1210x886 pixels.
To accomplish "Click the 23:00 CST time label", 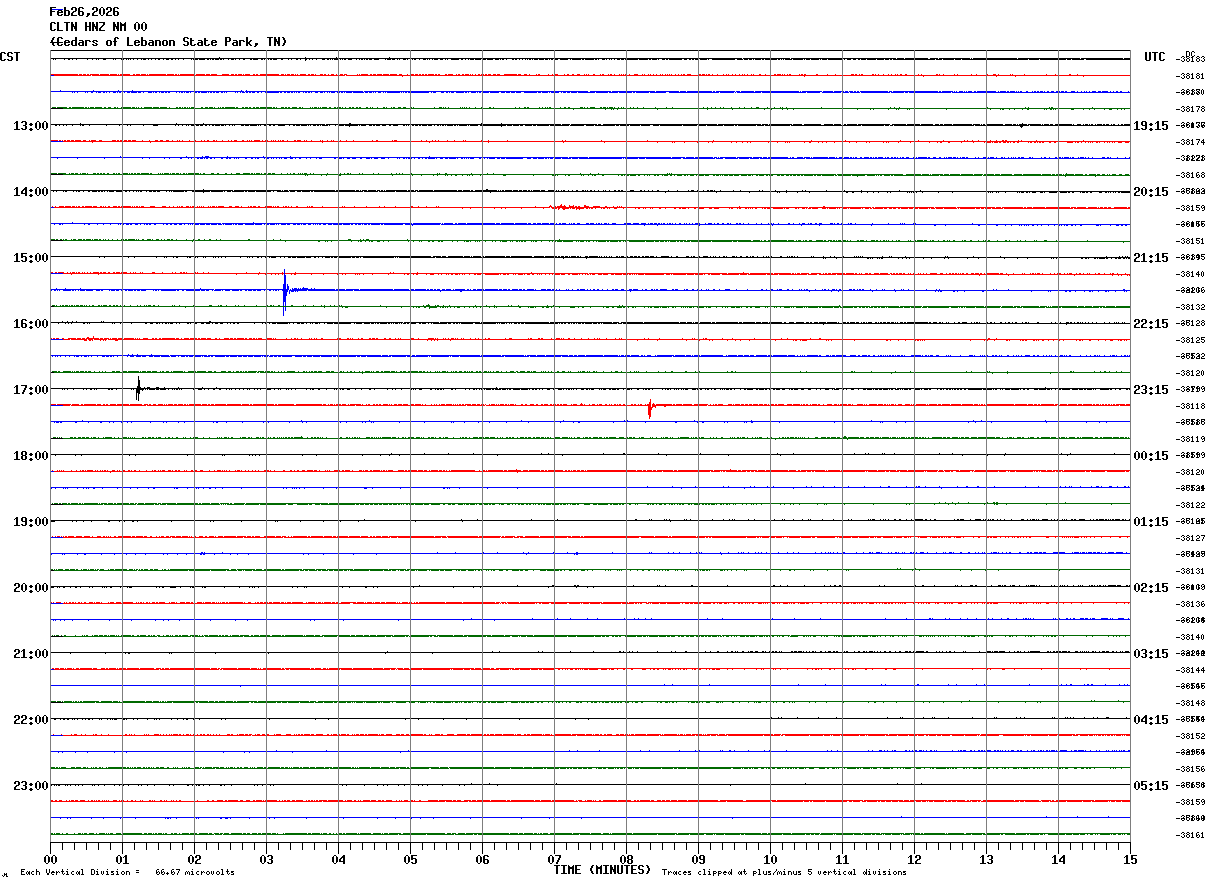I will coord(30,786).
